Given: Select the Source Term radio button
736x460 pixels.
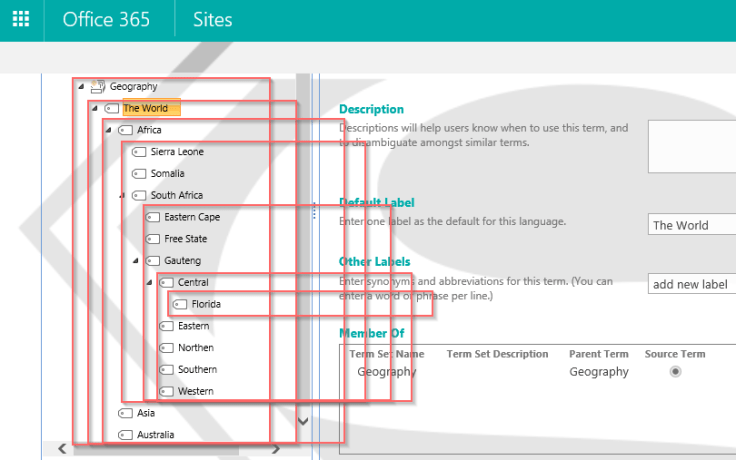Looking at the screenshot, I should (676, 372).
